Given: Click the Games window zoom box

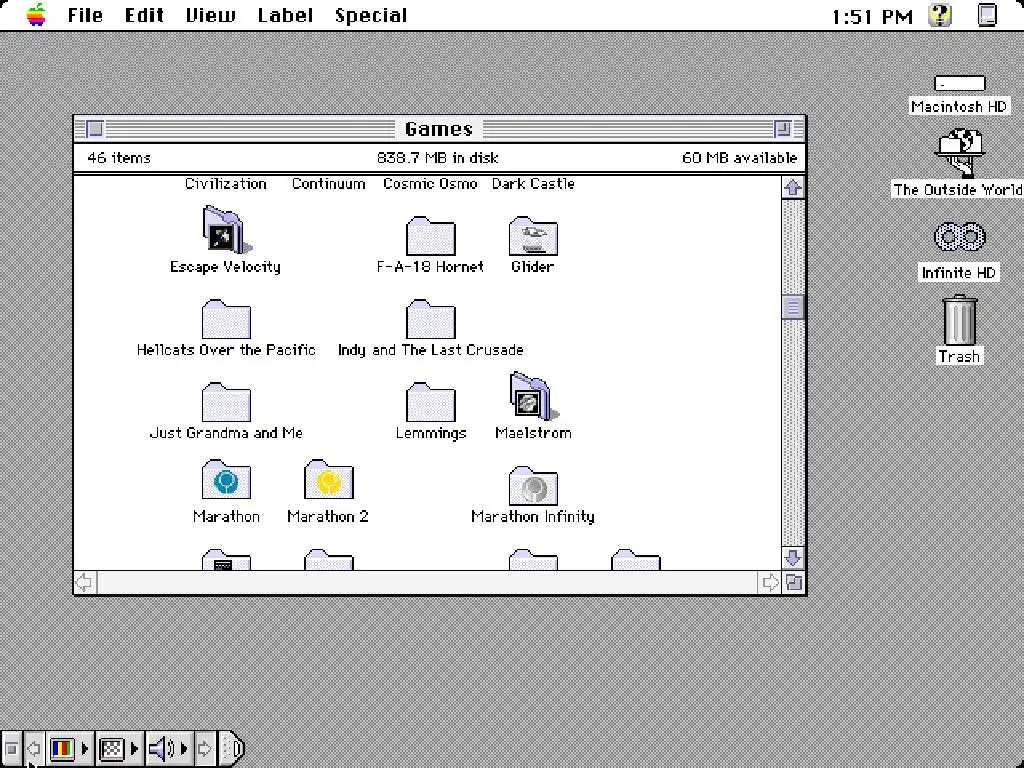Looking at the screenshot, I should 782,129.
